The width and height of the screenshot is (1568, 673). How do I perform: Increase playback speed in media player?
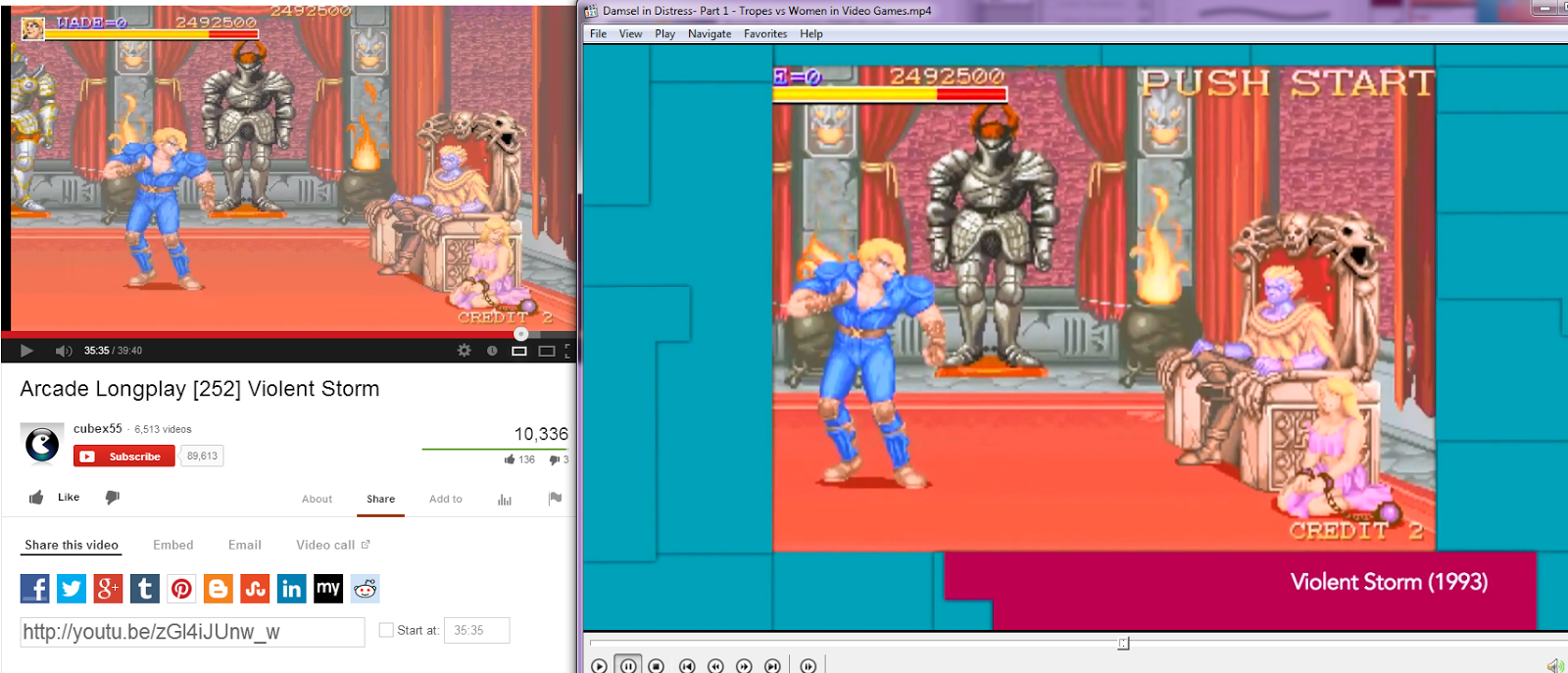(744, 666)
